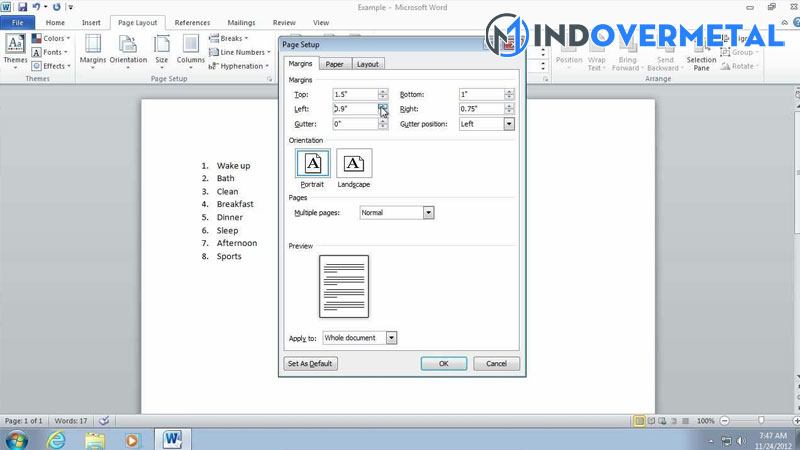This screenshot has width=800, height=450.
Task: Switch to the Mailings ribbon tab
Action: (x=241, y=22)
